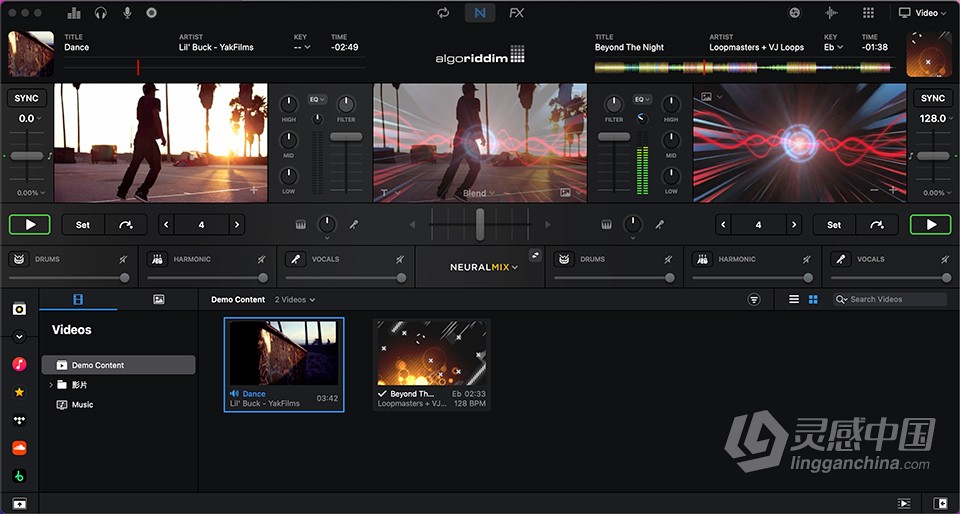Expand the 影片 folder

click(x=51, y=385)
